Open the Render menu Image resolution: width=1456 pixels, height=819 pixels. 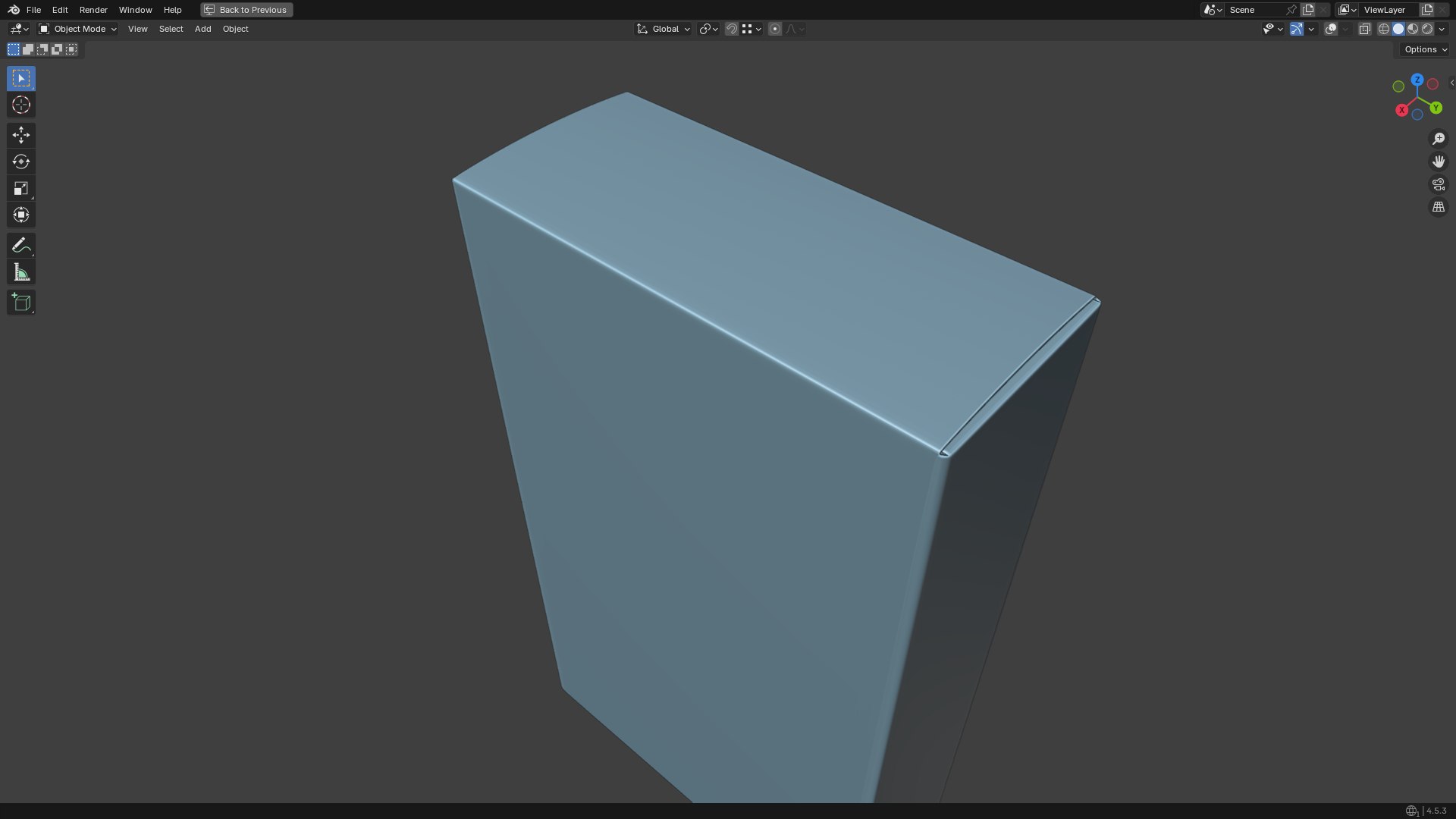pyautogui.click(x=93, y=10)
